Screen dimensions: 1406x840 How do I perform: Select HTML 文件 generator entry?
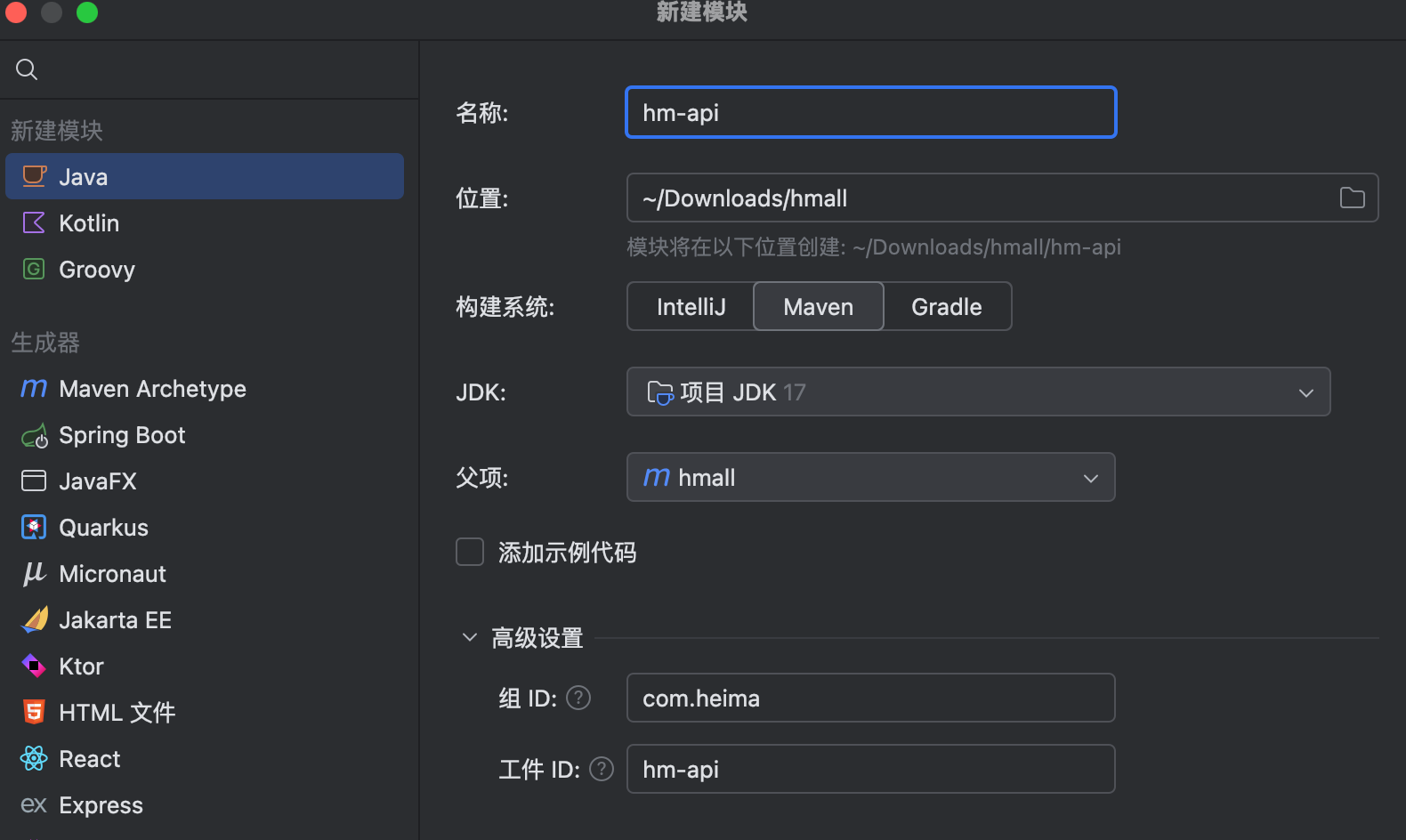tap(205, 712)
